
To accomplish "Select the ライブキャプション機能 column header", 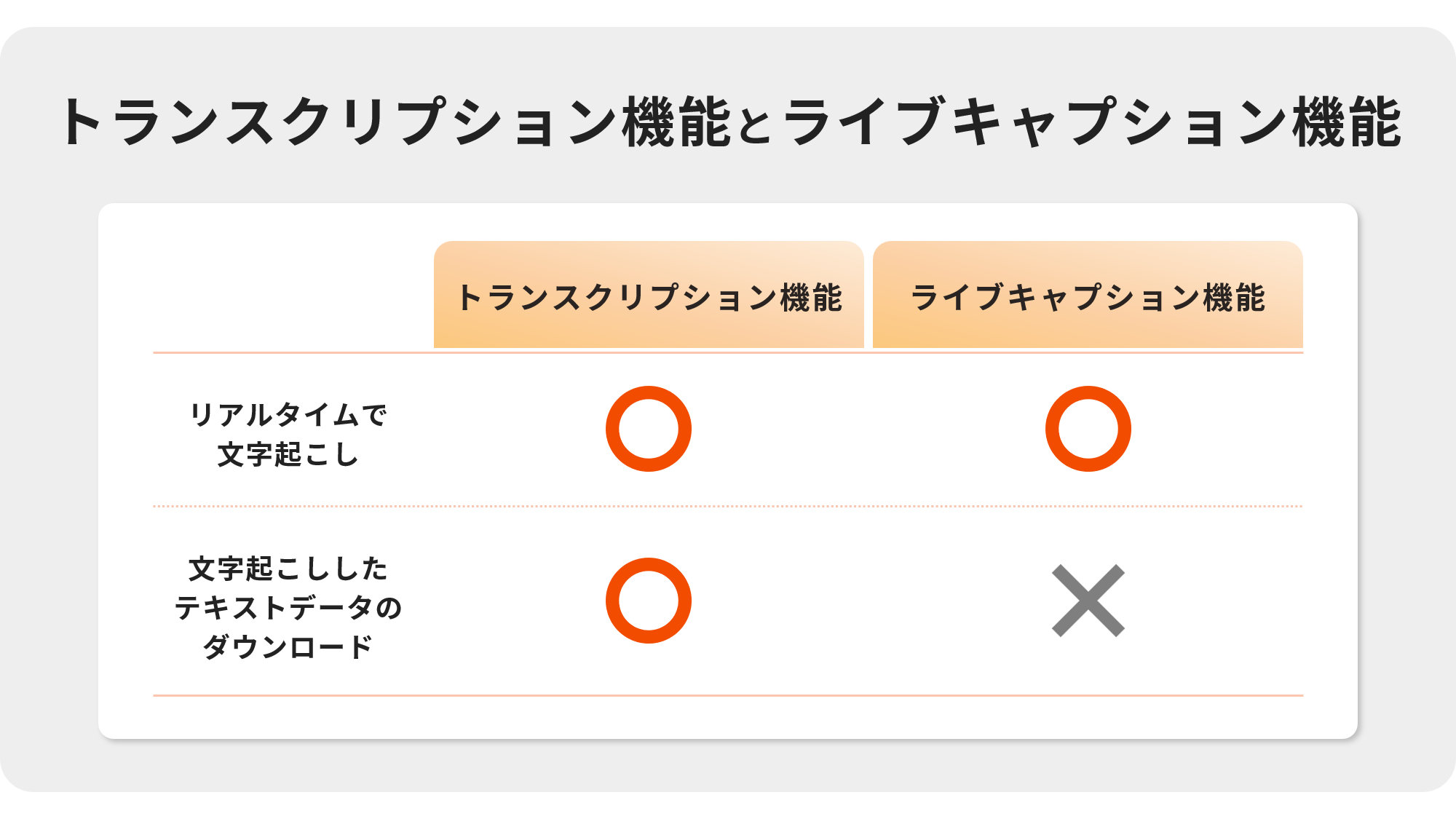I will [x=1088, y=297].
